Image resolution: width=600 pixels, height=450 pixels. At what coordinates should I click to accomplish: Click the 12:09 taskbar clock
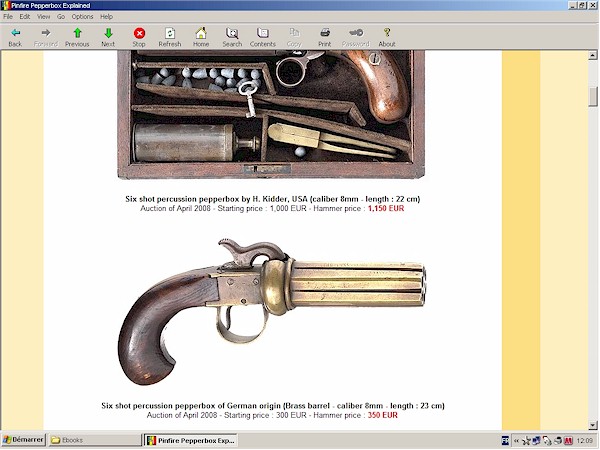tap(585, 441)
